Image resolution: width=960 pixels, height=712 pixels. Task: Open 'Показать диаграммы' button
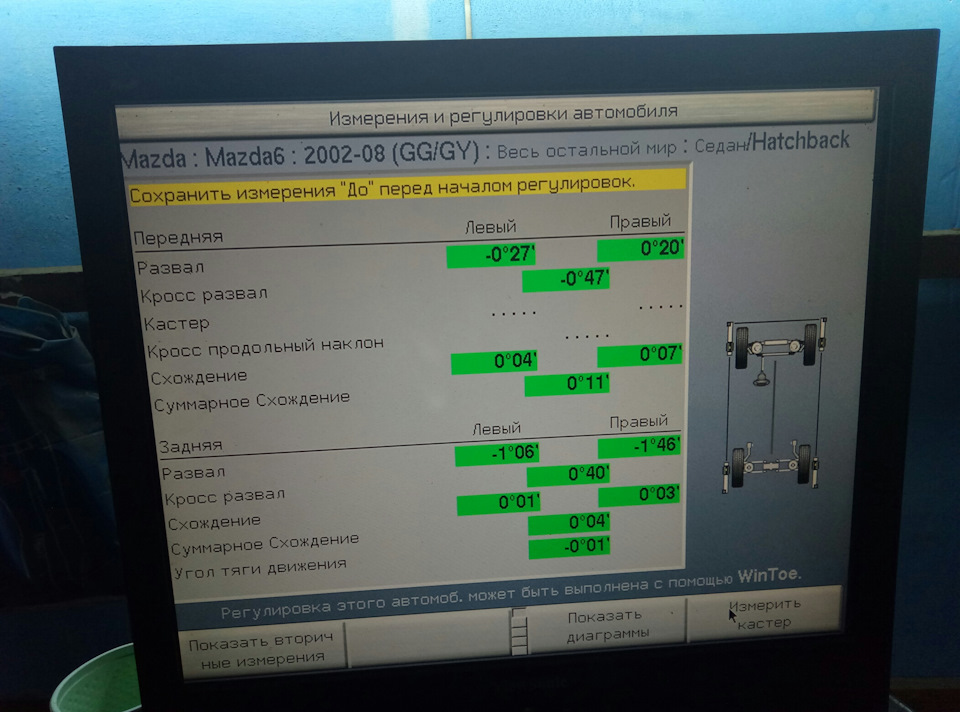pos(607,626)
